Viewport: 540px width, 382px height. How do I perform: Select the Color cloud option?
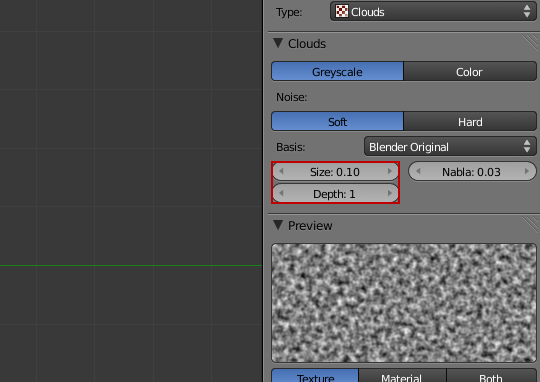pyautogui.click(x=470, y=72)
